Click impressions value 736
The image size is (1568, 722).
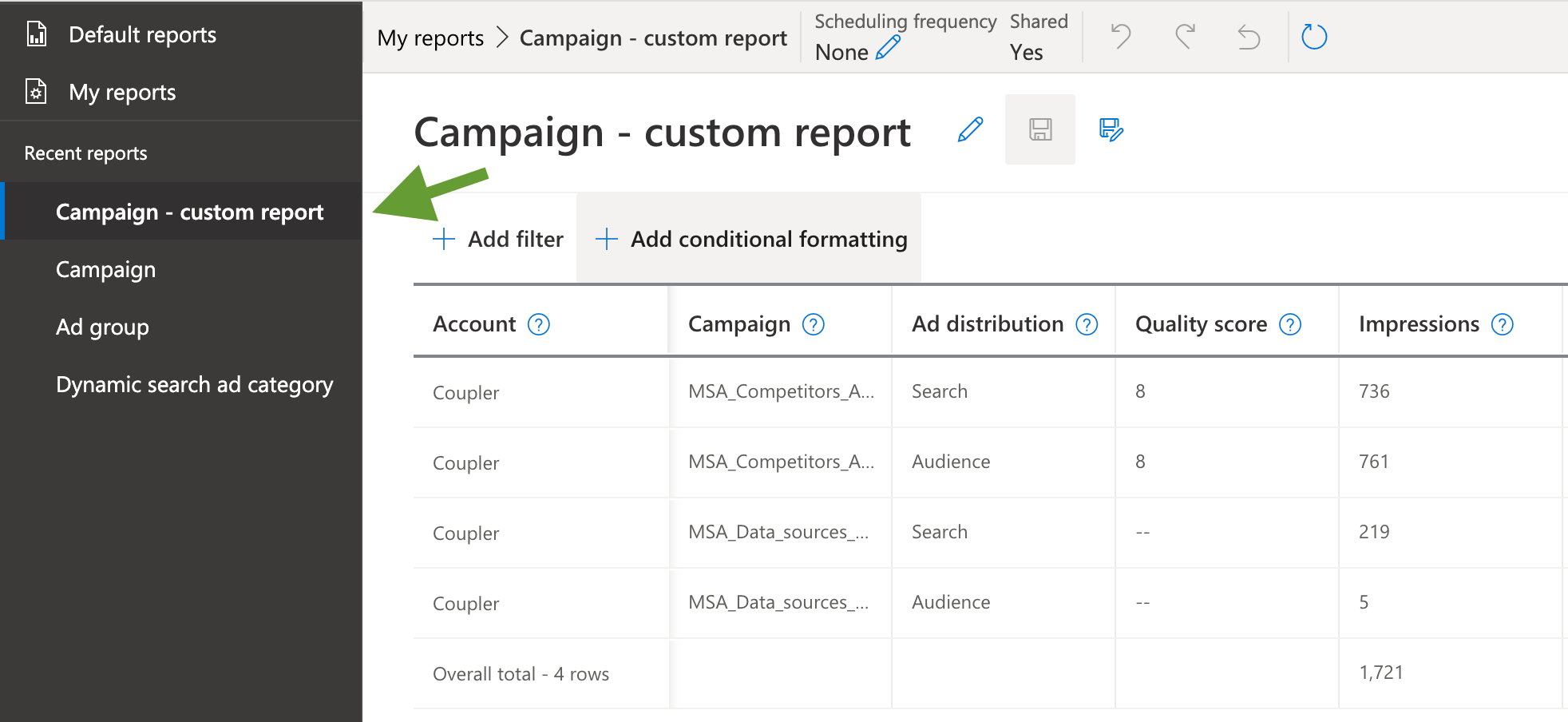(x=1374, y=391)
